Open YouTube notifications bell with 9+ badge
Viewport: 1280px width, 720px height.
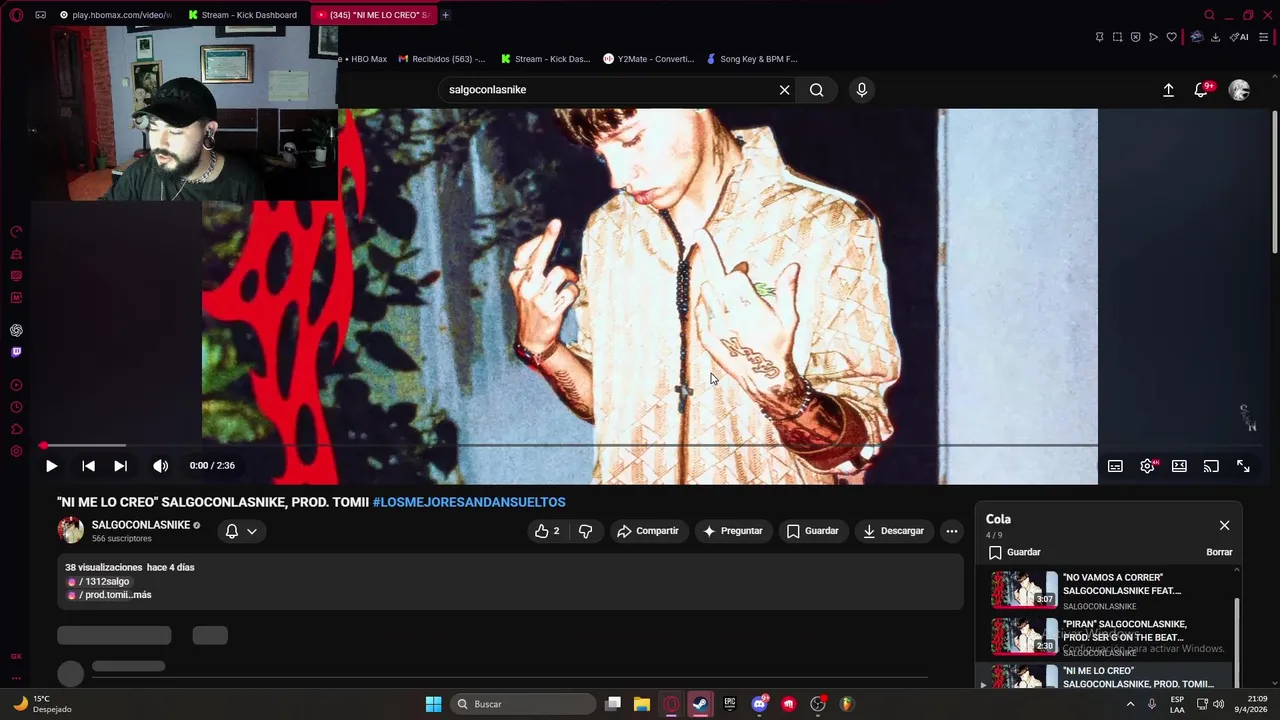point(1202,90)
